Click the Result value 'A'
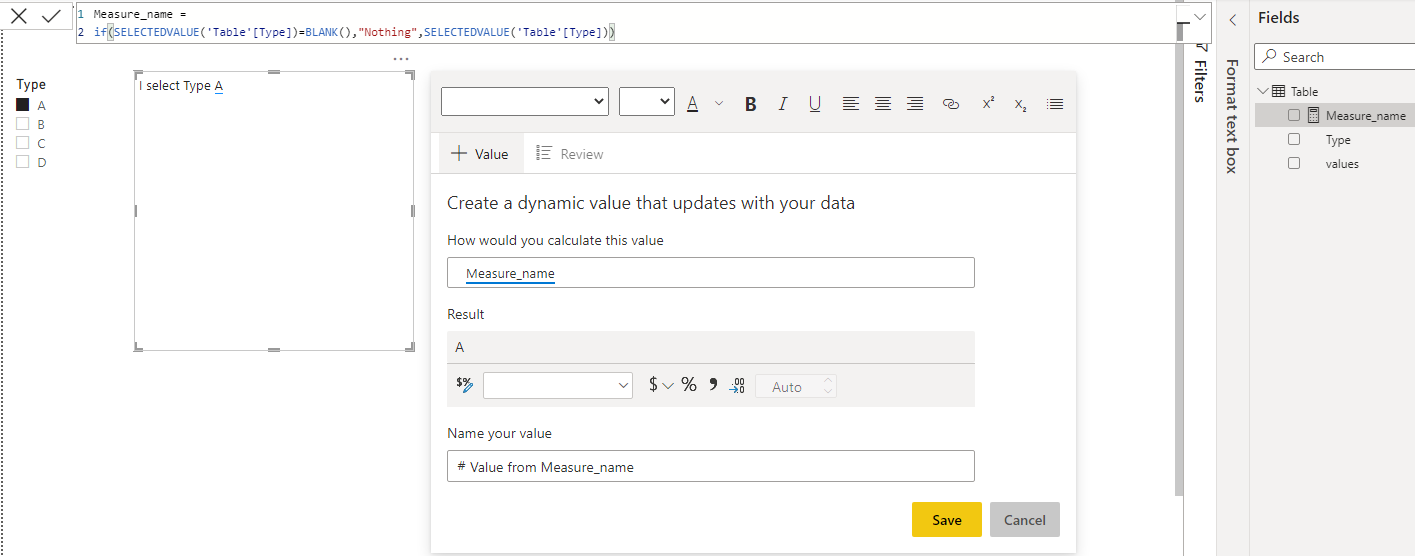1415x556 pixels. click(x=460, y=347)
